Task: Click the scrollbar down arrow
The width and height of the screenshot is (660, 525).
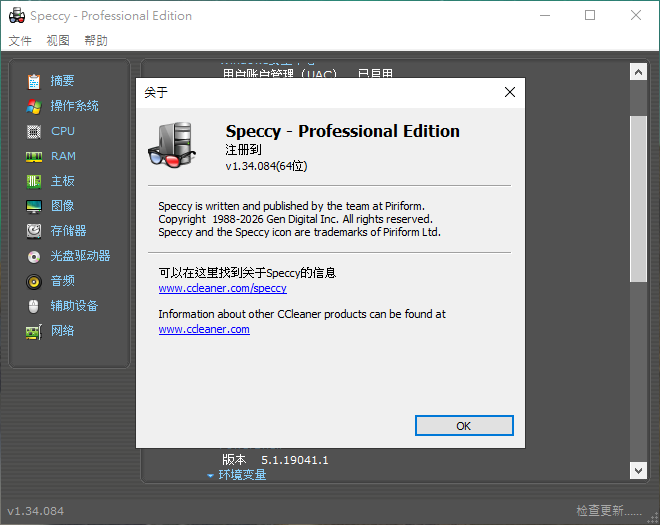Action: tap(638, 470)
